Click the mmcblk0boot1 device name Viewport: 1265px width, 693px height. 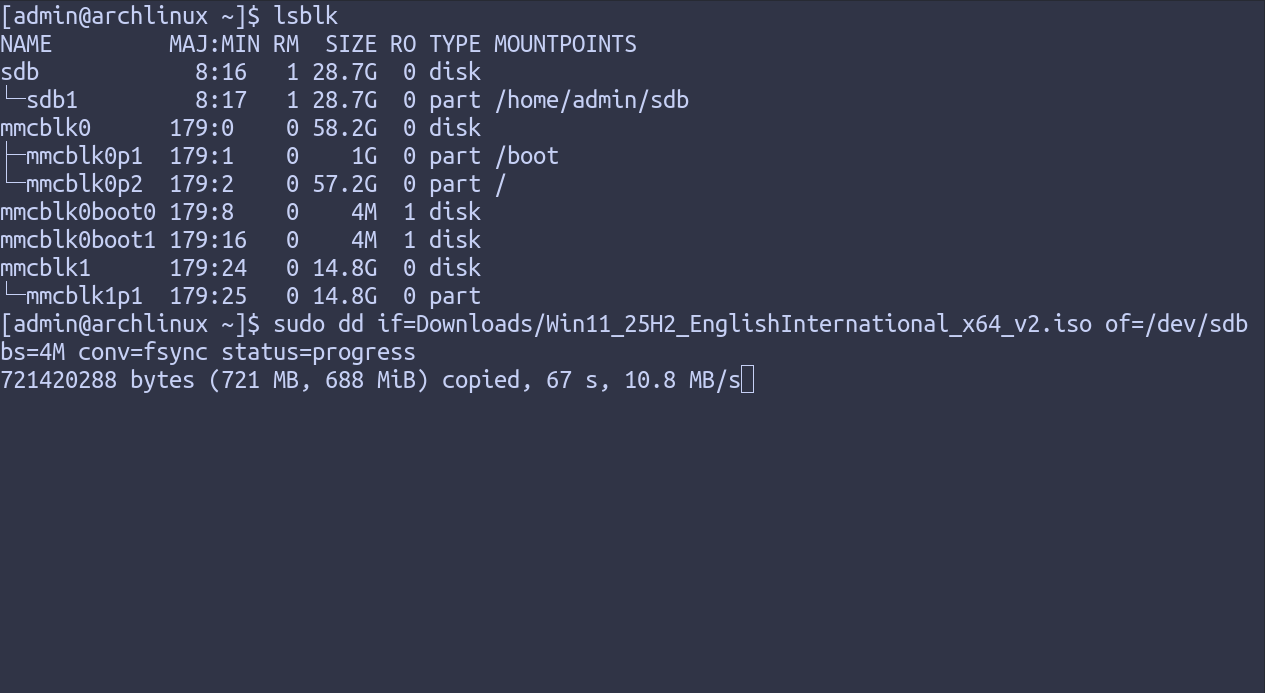click(78, 240)
